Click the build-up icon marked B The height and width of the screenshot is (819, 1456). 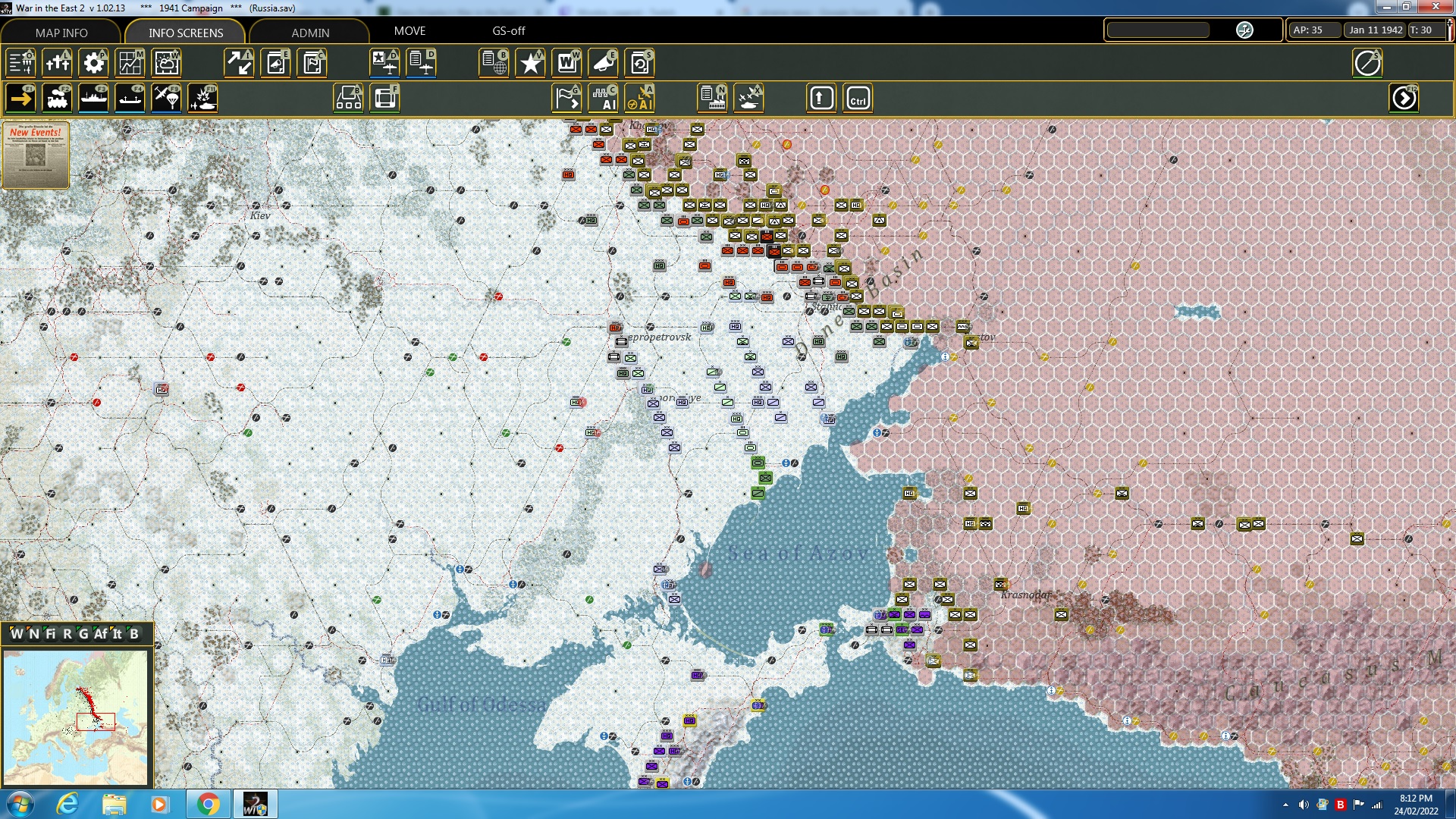coord(348,99)
